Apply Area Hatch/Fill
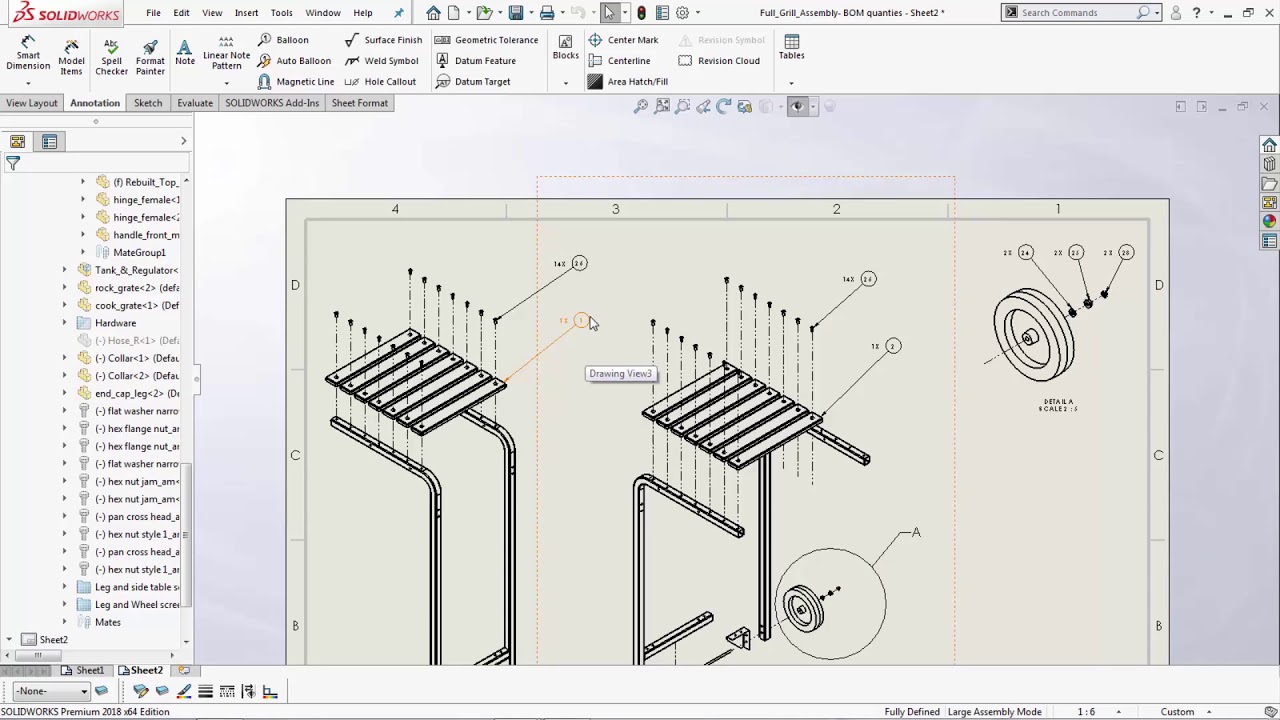This screenshot has width=1280, height=720. 628,82
